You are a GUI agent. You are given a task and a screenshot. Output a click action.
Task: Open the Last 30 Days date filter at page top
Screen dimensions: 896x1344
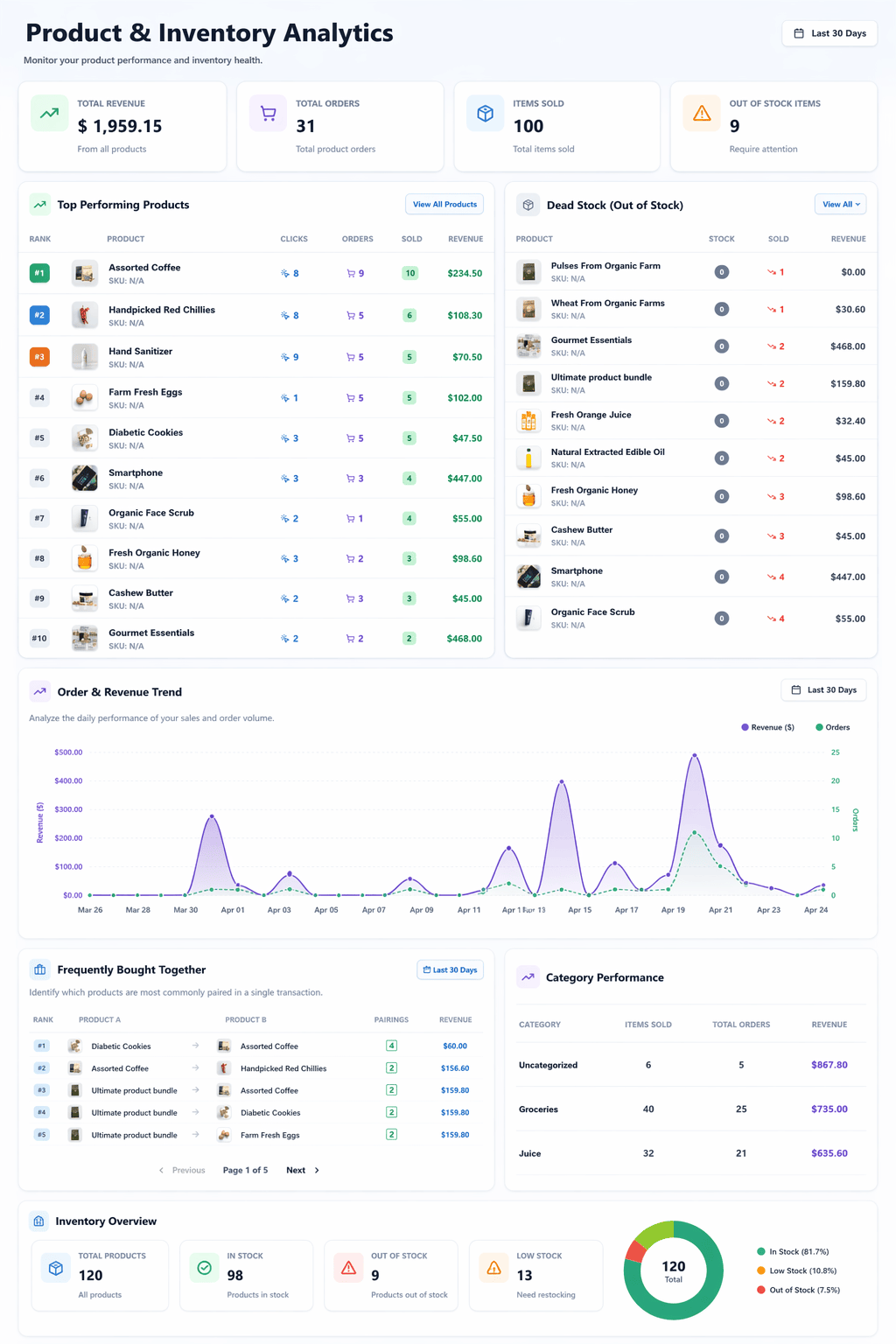(829, 33)
